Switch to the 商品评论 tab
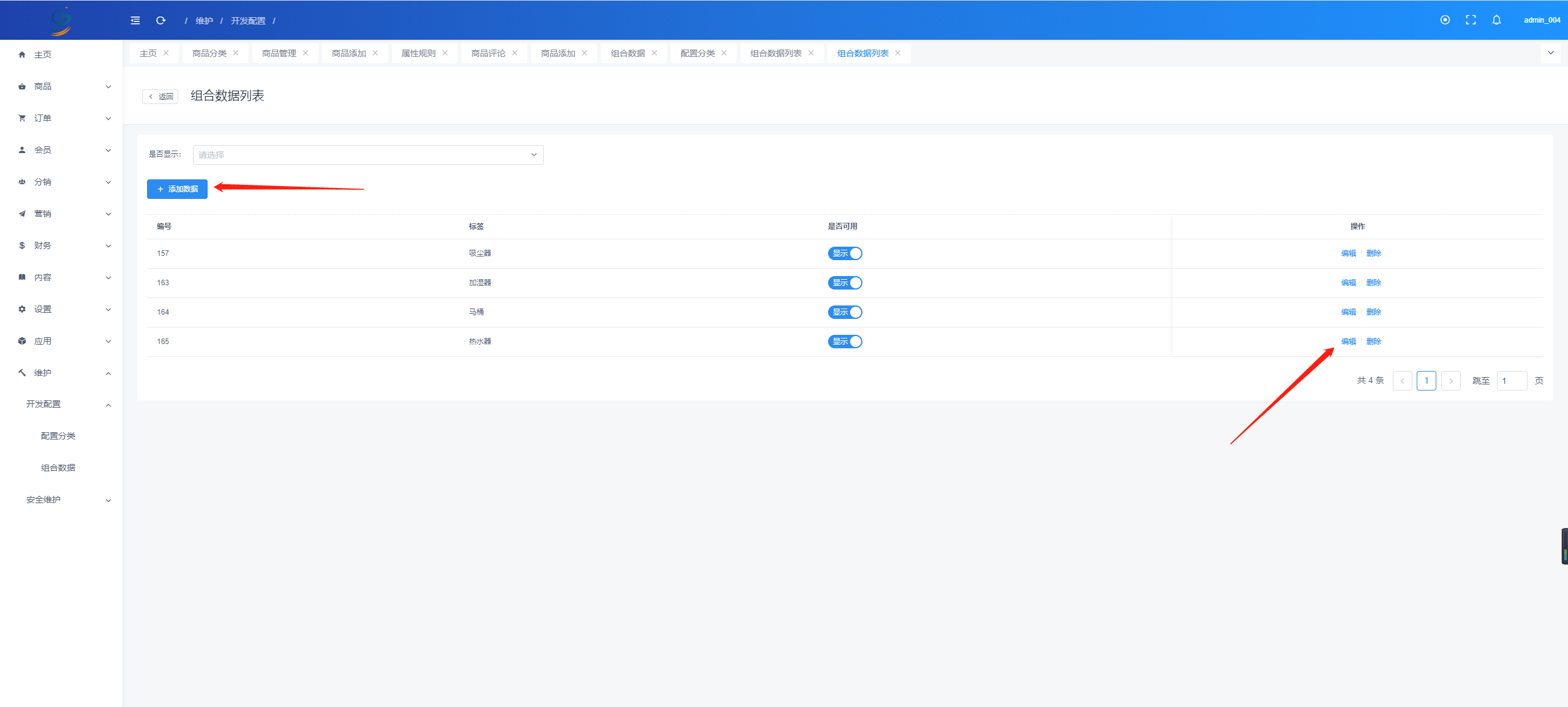 coord(488,53)
